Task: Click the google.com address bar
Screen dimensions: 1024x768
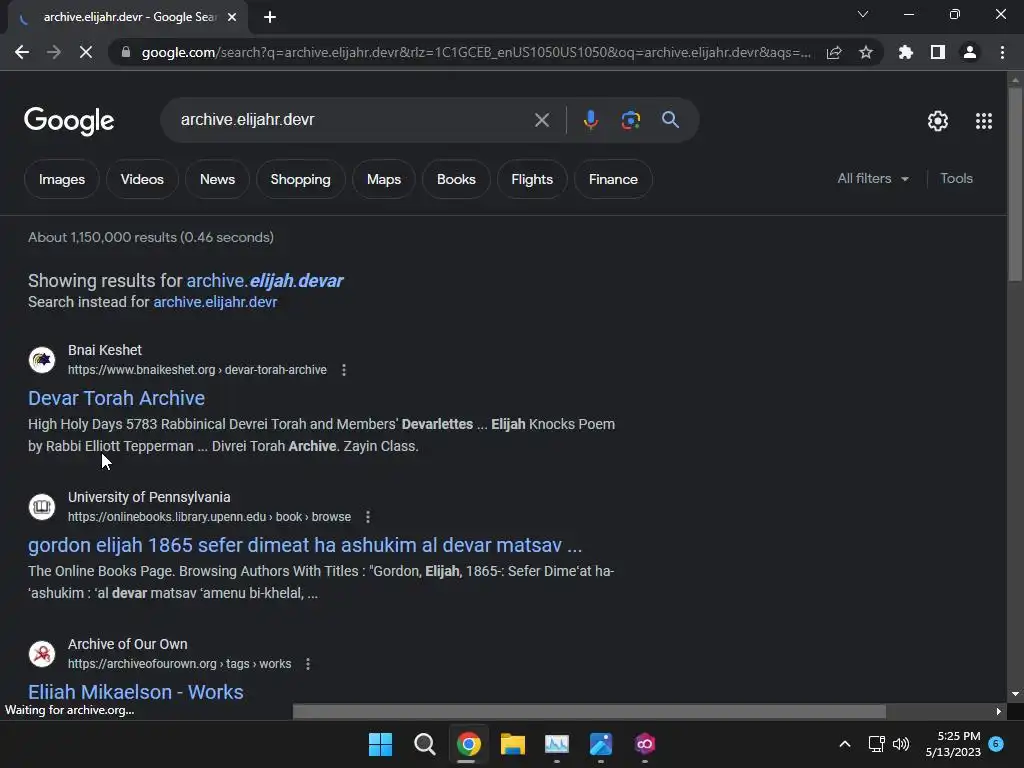Action: (476, 52)
